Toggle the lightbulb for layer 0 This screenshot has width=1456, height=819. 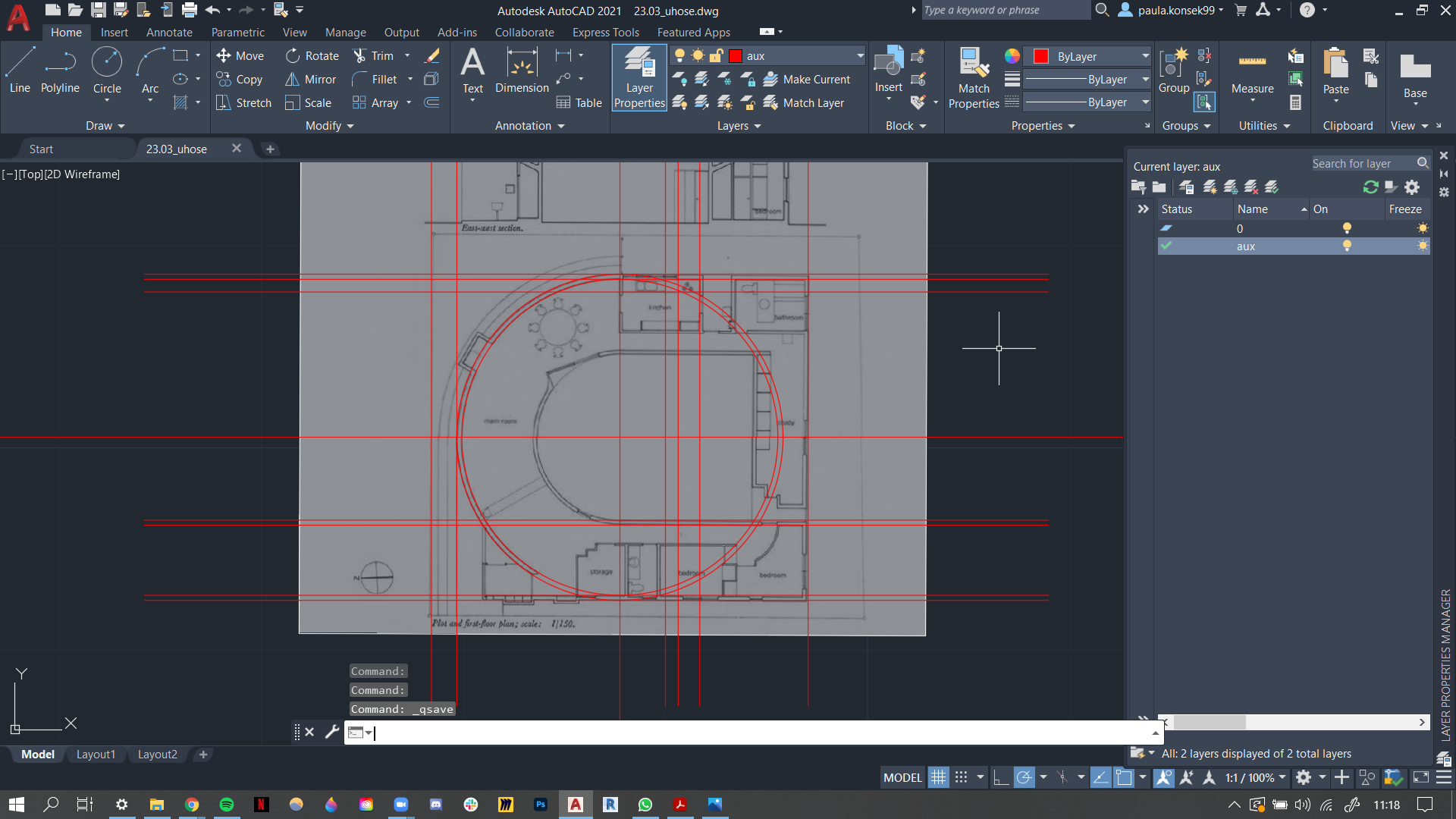pos(1347,228)
